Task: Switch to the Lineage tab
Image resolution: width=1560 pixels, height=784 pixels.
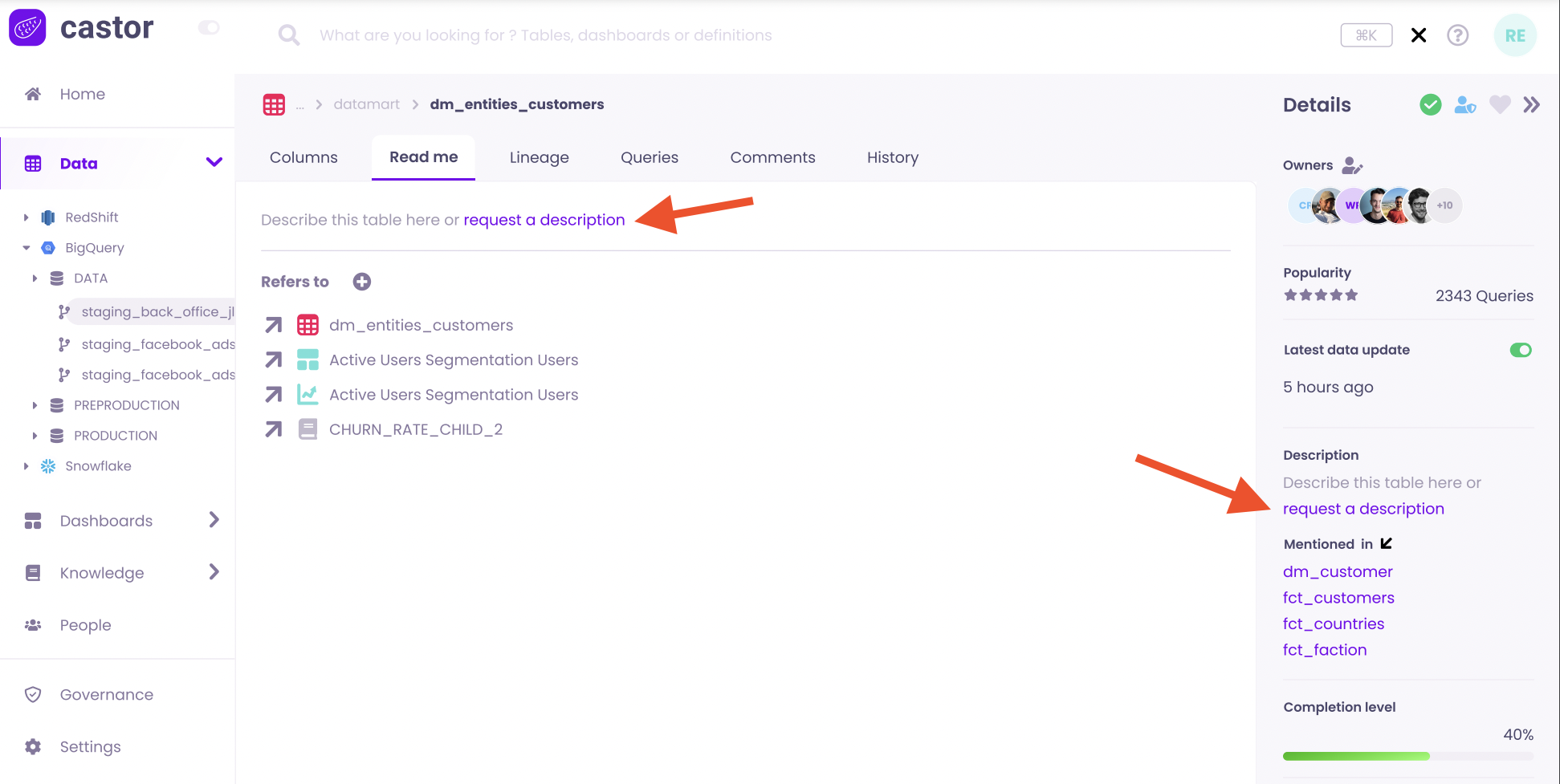Action: click(539, 157)
